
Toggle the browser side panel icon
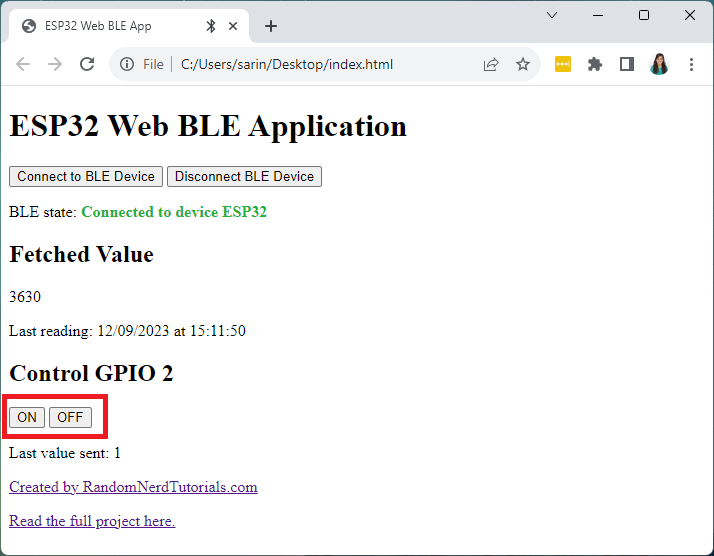coord(627,64)
